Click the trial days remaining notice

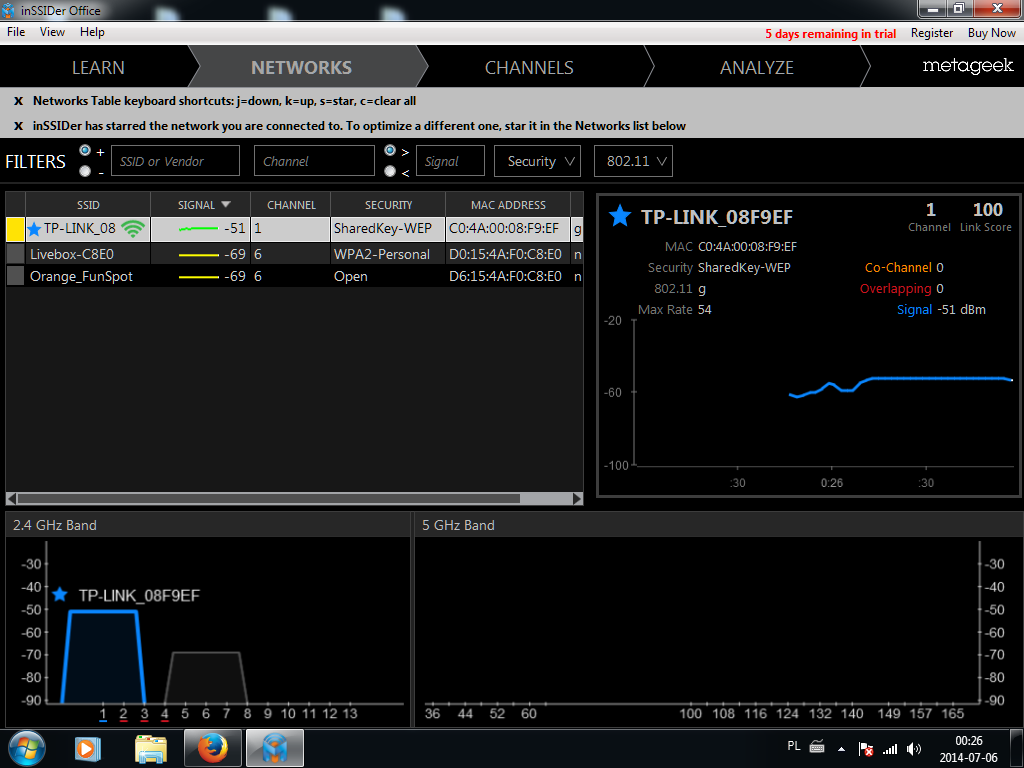point(830,33)
